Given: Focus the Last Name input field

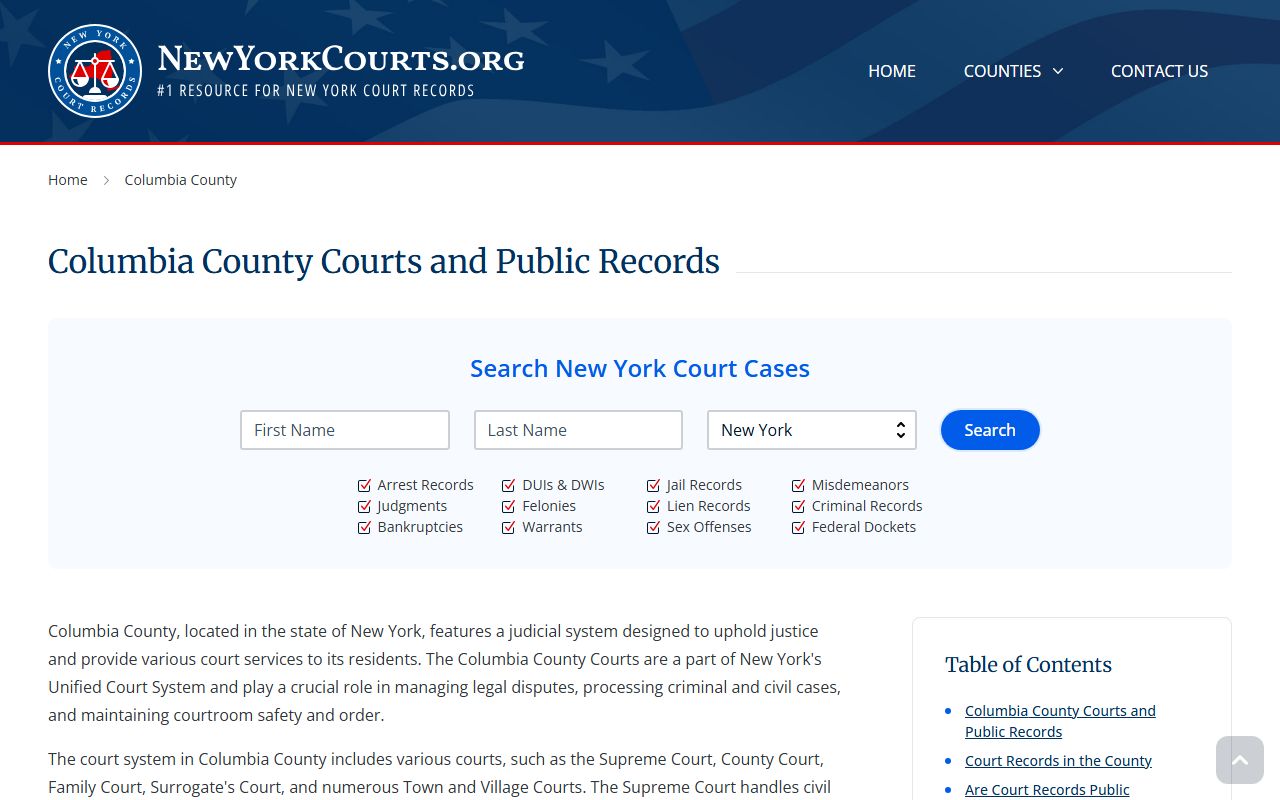Looking at the screenshot, I should point(578,430).
